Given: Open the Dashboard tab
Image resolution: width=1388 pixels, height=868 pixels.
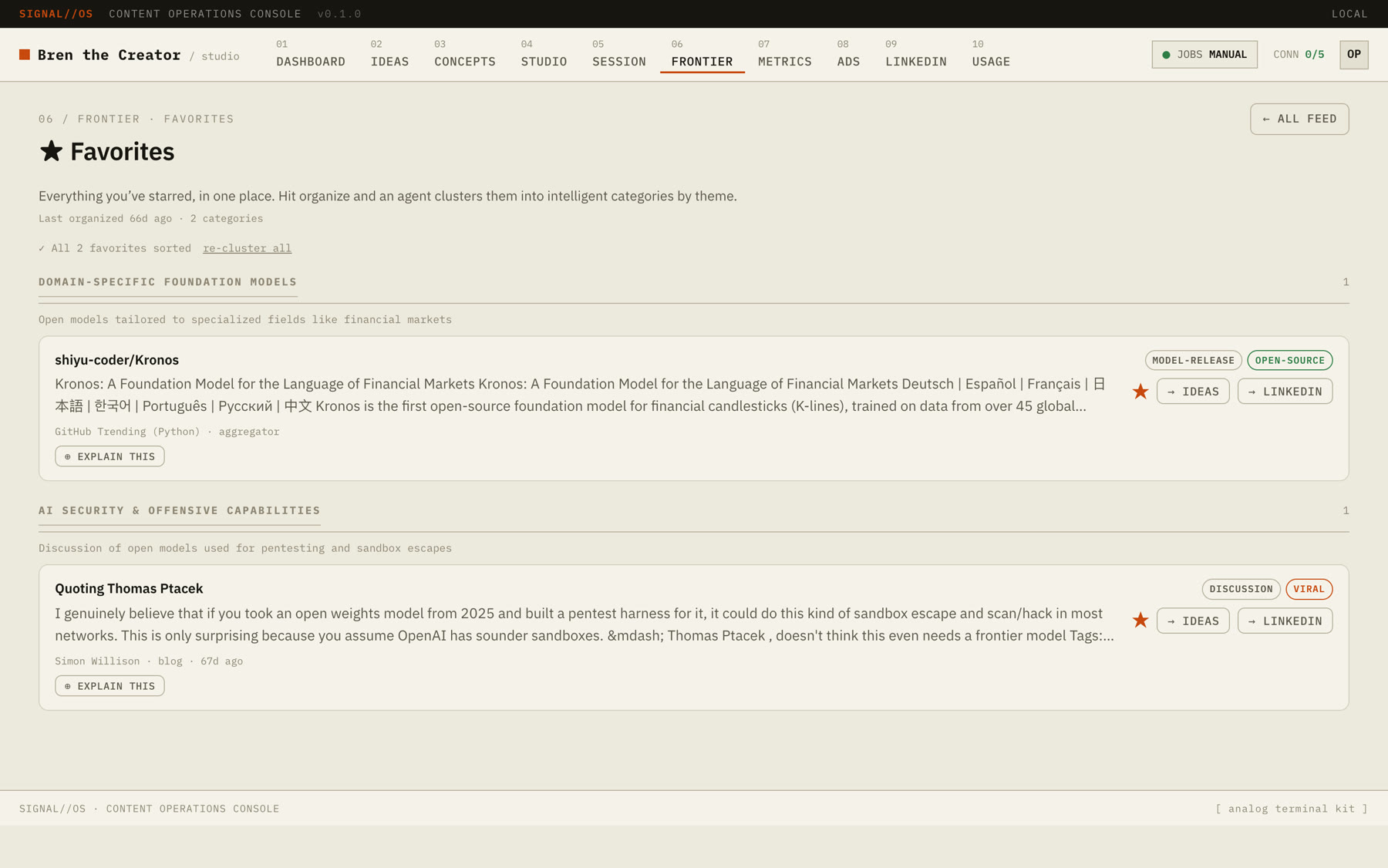Looking at the screenshot, I should (x=311, y=54).
